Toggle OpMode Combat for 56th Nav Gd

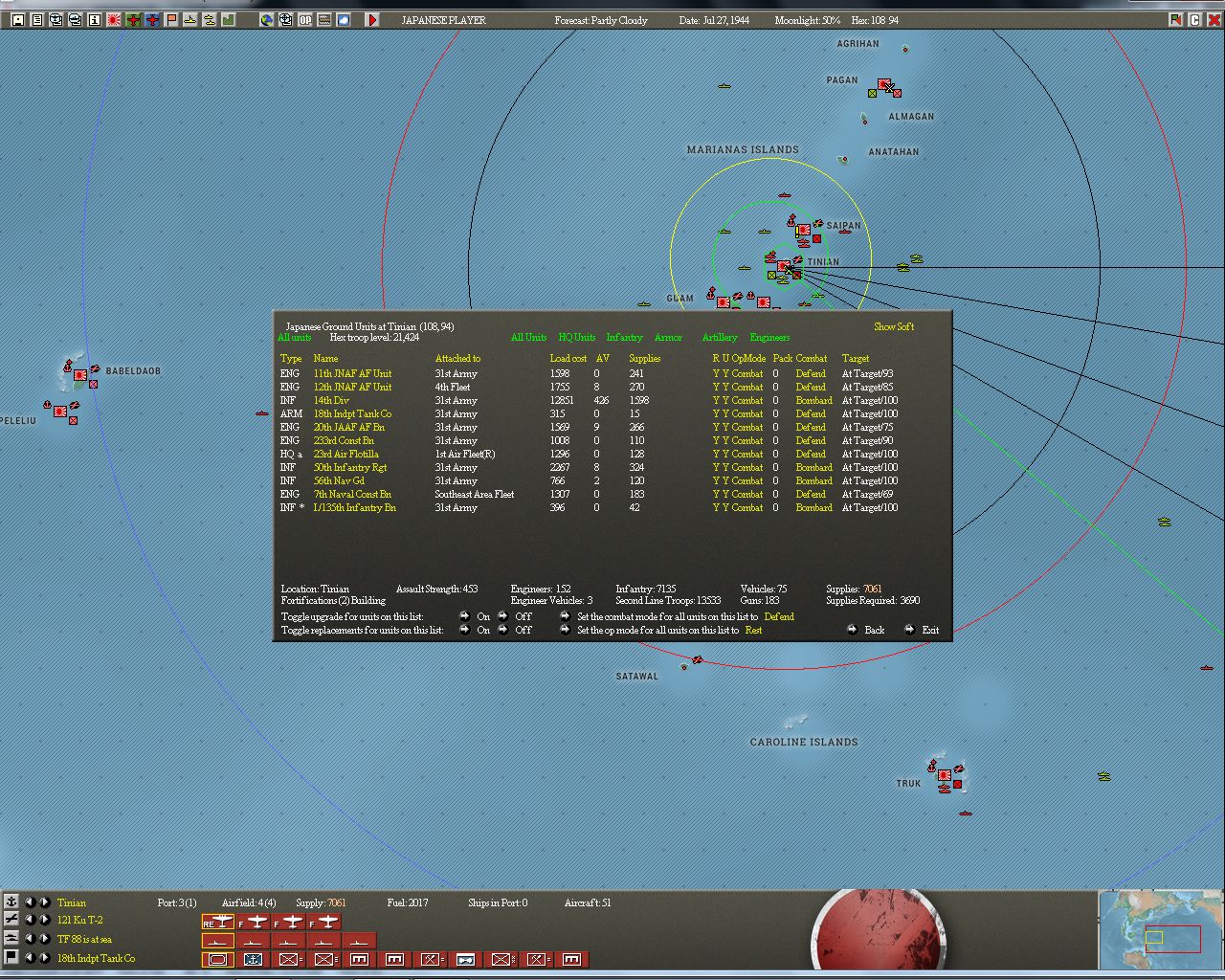point(747,480)
